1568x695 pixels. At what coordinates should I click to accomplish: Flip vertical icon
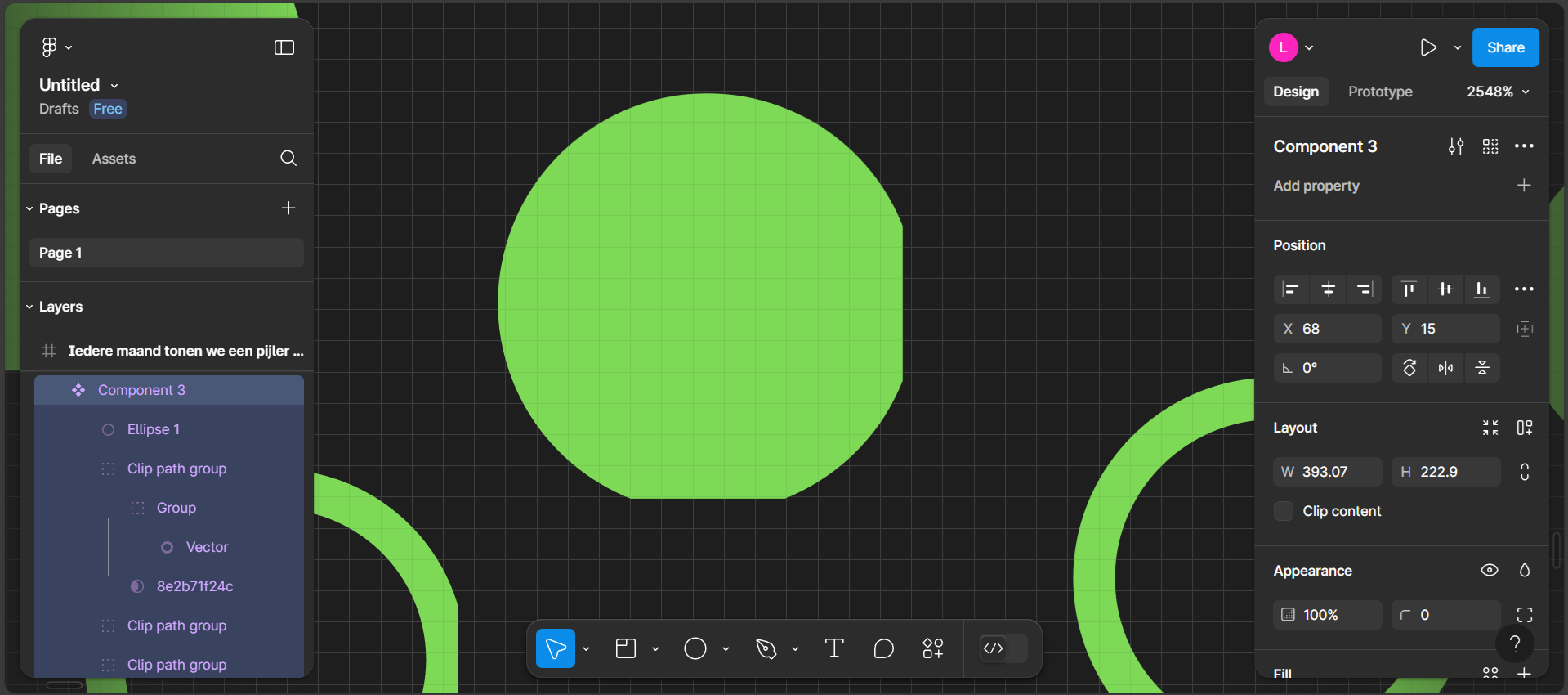click(x=1482, y=368)
